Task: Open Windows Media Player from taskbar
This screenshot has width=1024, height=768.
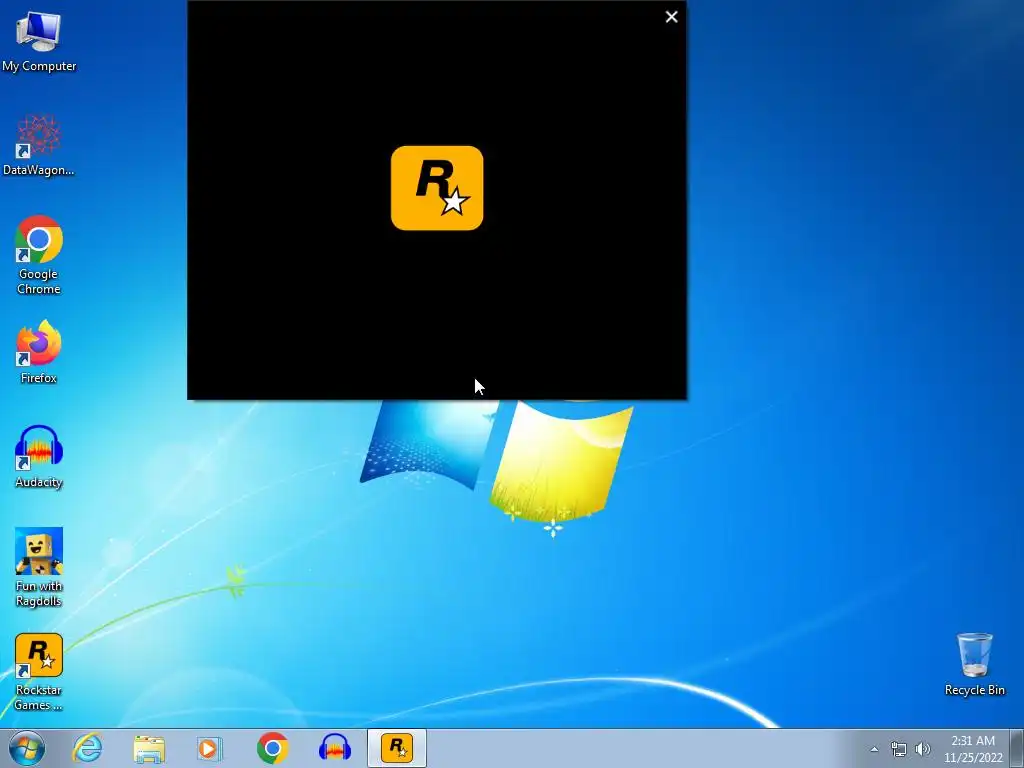Action: (210, 748)
